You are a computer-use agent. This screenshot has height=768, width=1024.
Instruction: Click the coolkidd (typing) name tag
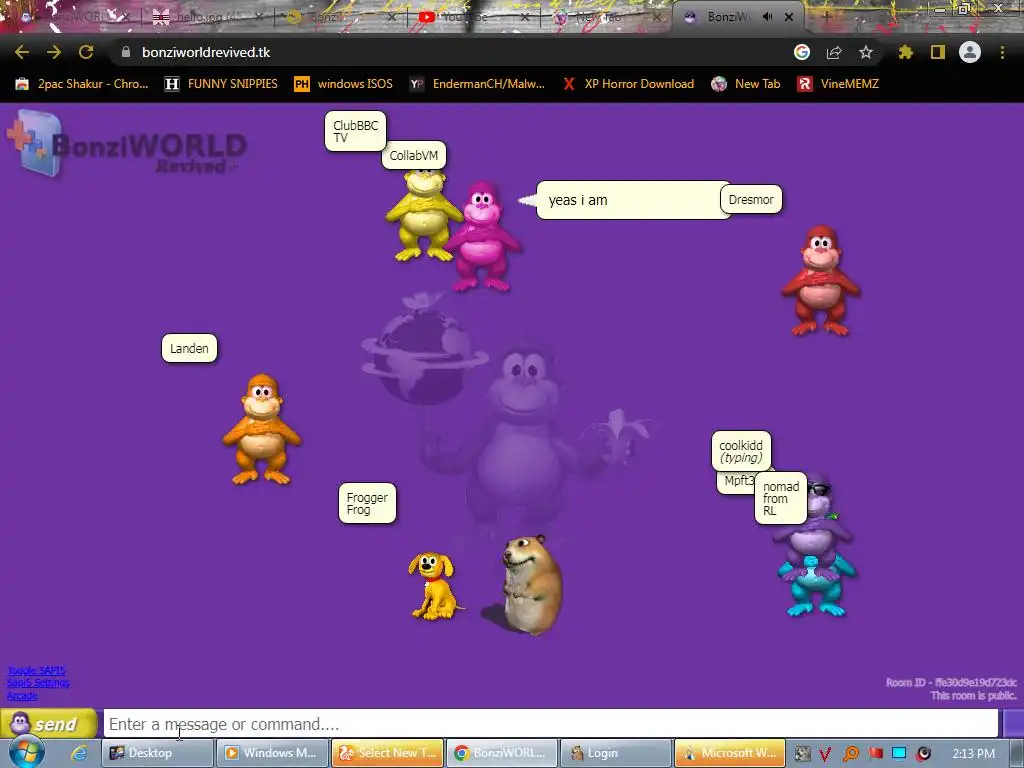[741, 451]
